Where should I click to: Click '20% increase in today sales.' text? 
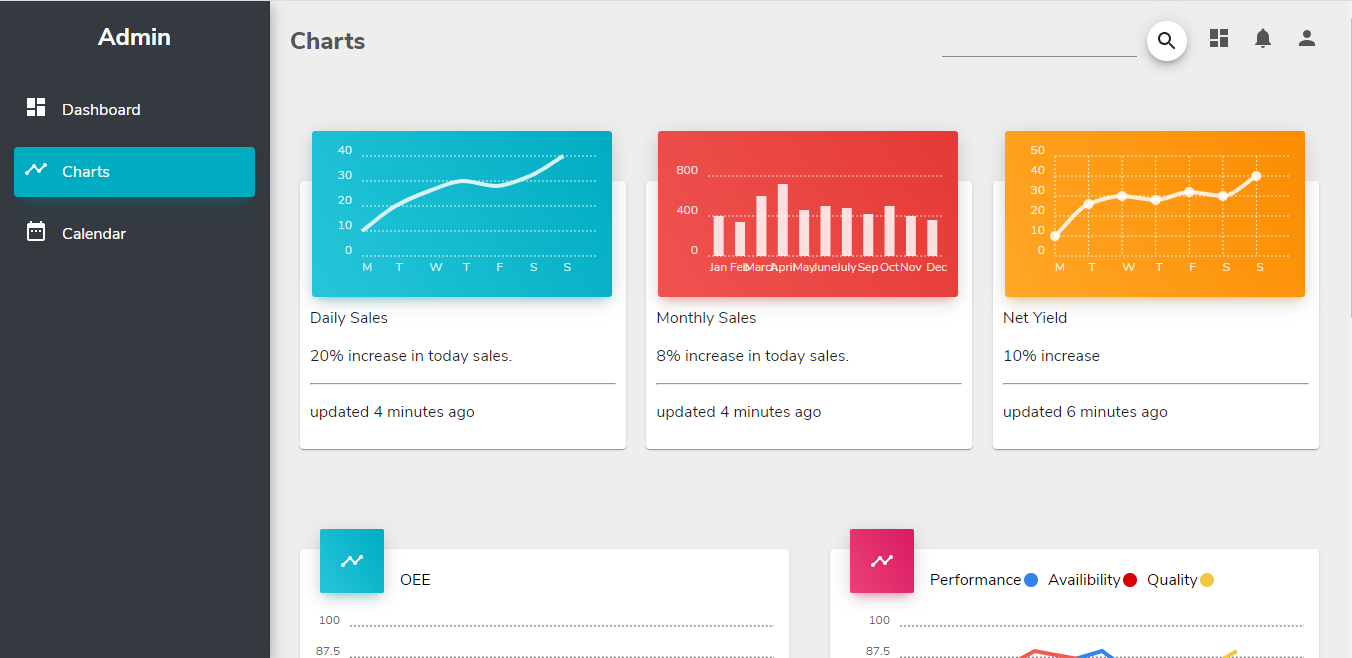coord(411,356)
